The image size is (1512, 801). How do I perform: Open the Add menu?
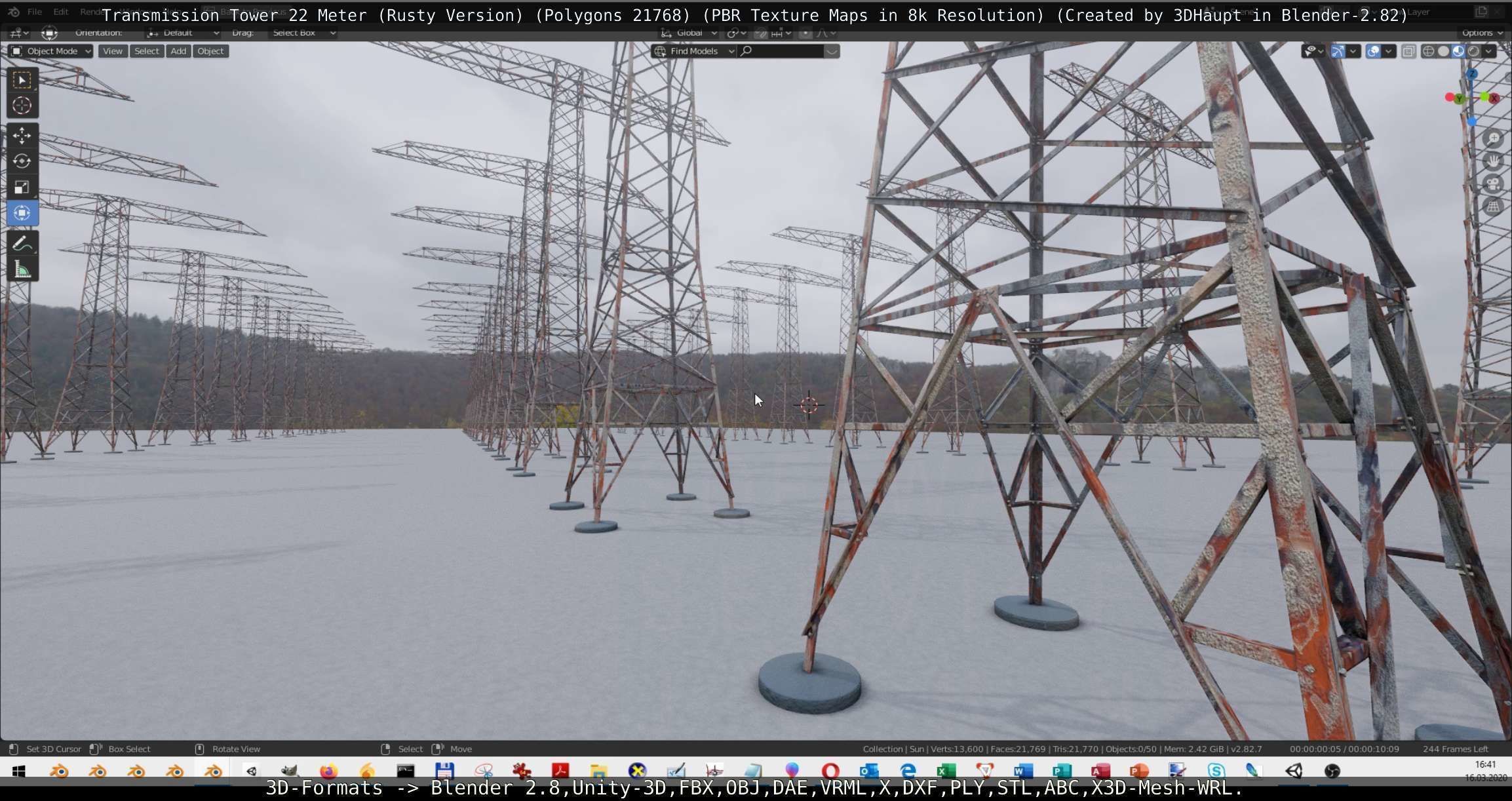[178, 51]
